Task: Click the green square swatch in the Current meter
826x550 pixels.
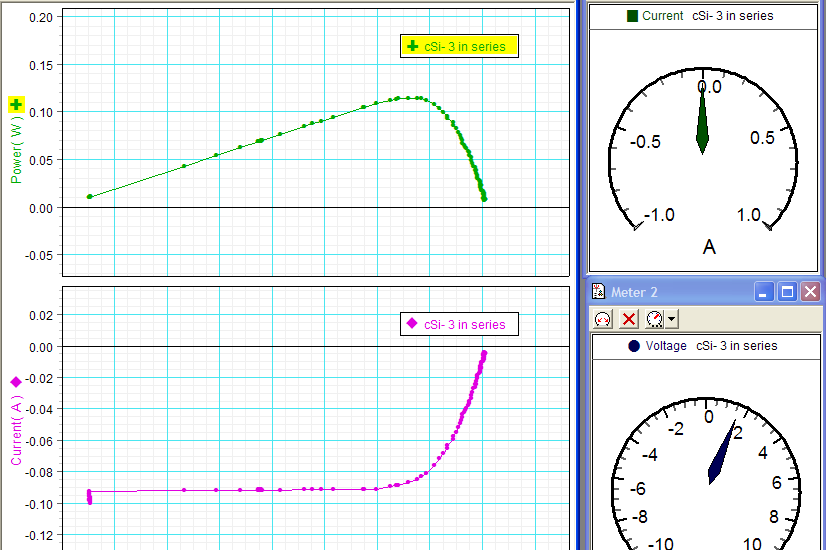Action: [631, 16]
